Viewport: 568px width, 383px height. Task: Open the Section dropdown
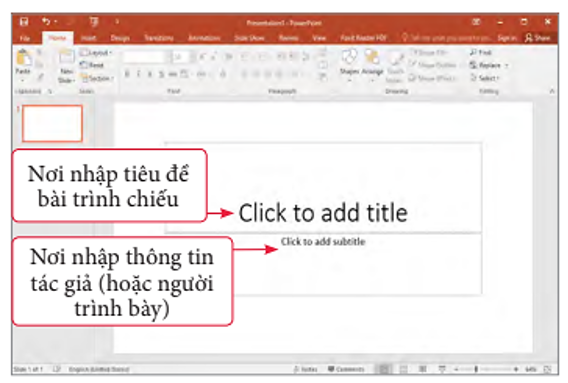point(96,78)
